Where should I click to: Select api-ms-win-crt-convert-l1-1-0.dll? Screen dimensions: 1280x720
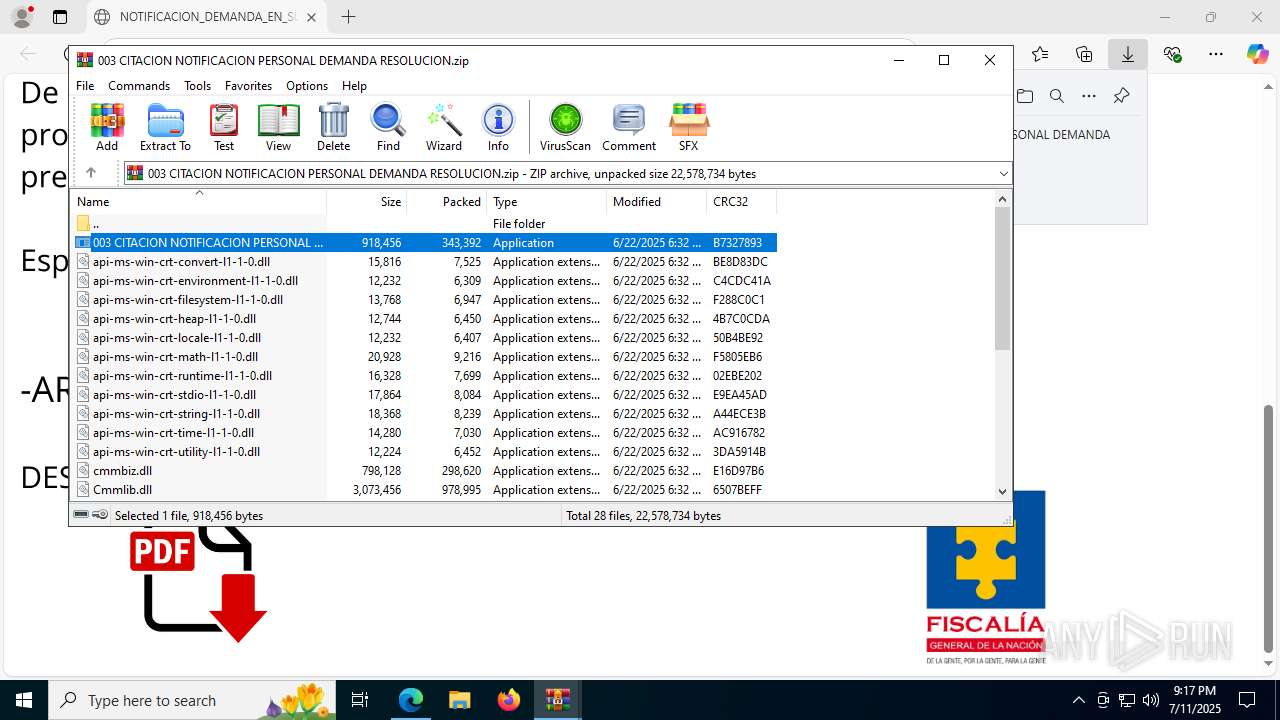click(x=425, y=261)
